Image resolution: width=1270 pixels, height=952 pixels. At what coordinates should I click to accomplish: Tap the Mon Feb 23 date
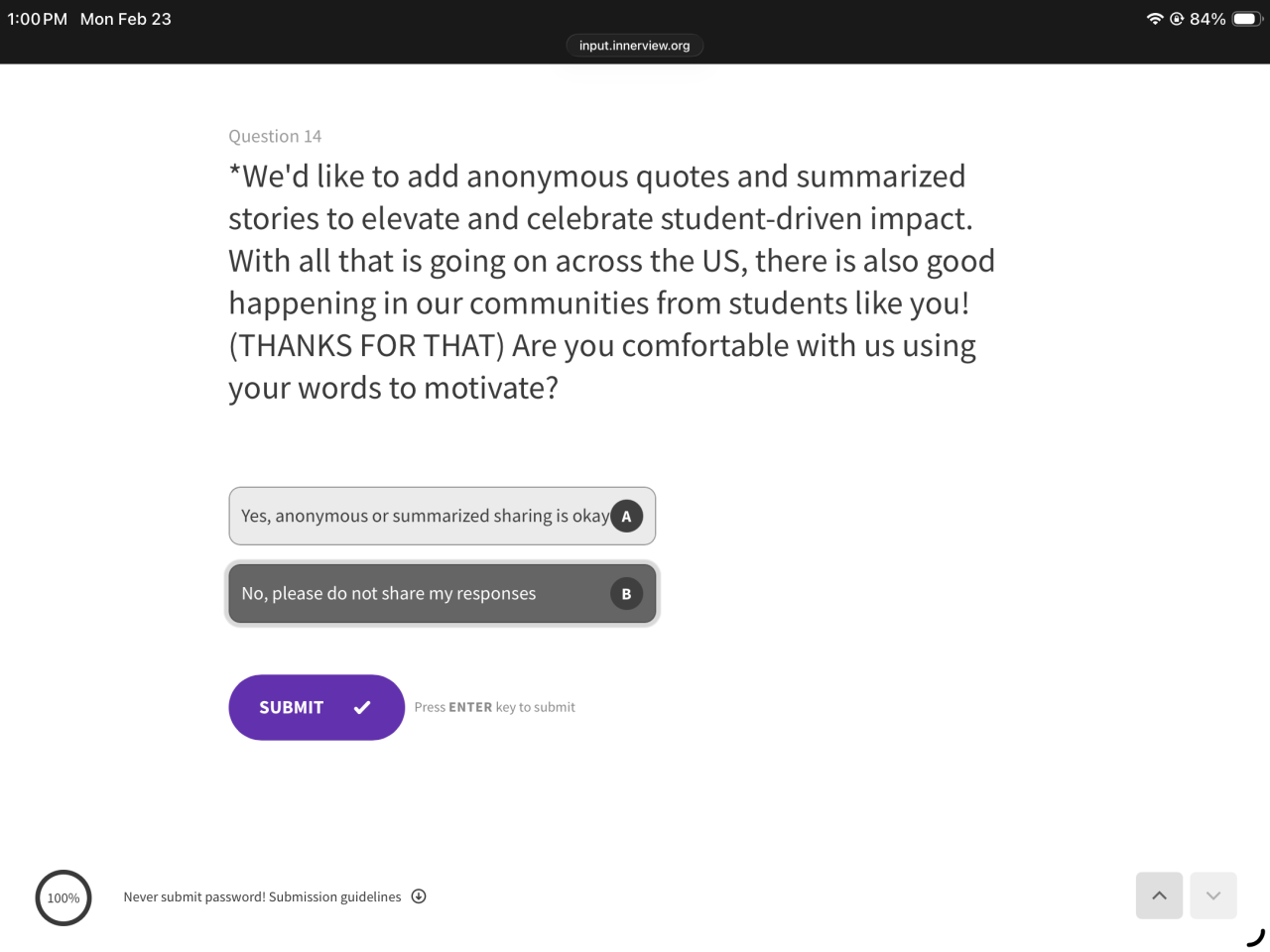126,19
